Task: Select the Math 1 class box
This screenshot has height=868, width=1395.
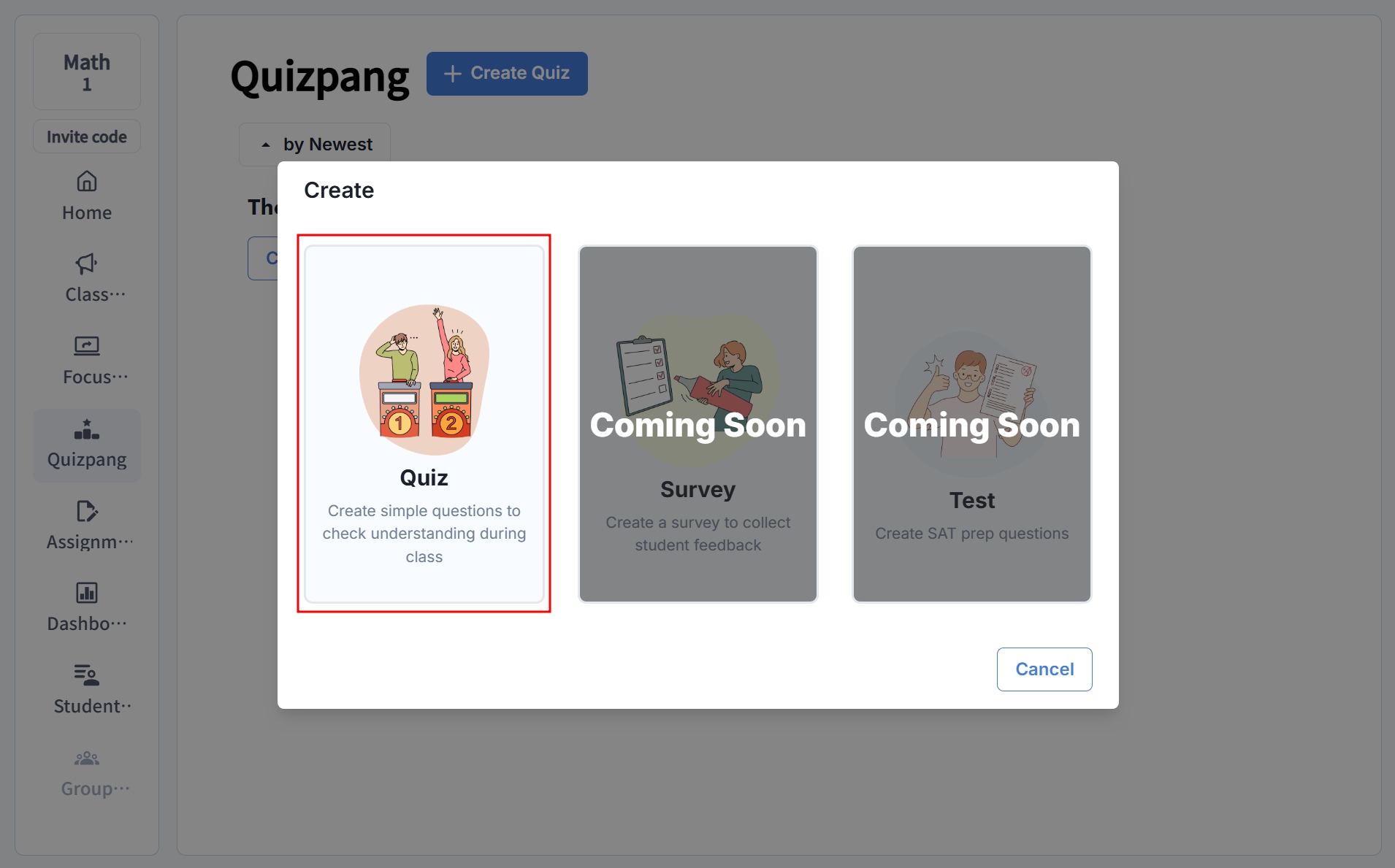Action: (87, 72)
